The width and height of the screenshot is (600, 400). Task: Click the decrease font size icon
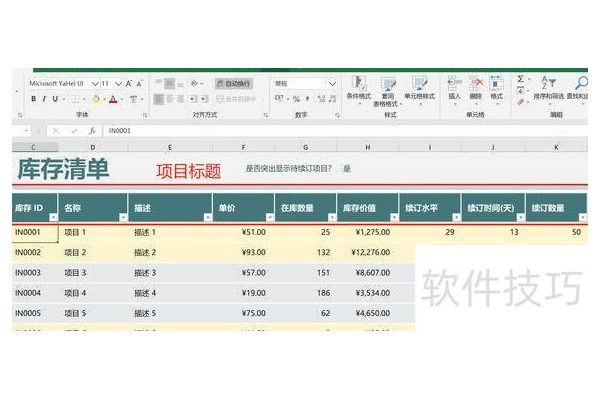pyautogui.click(x=140, y=83)
